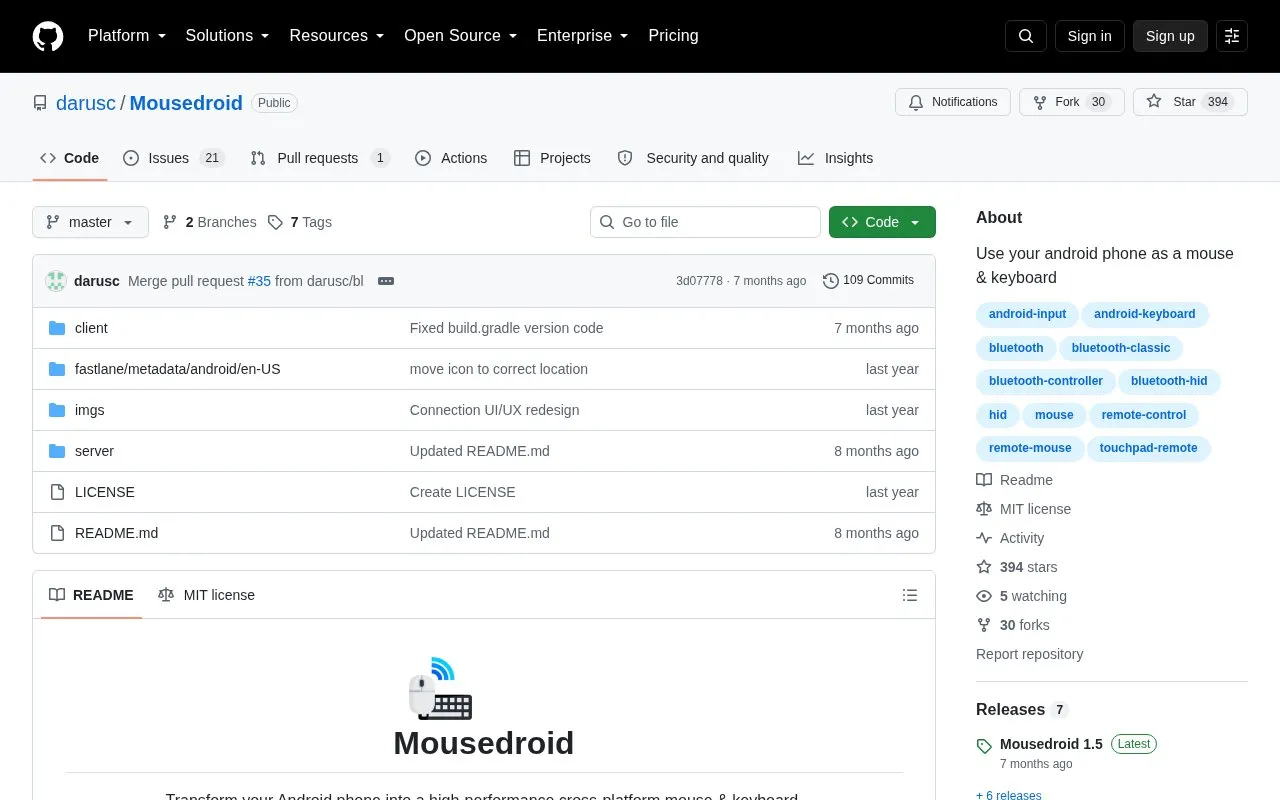This screenshot has height=800, width=1280.
Task: Open the 394 stars link
Action: pyautogui.click(x=1016, y=567)
